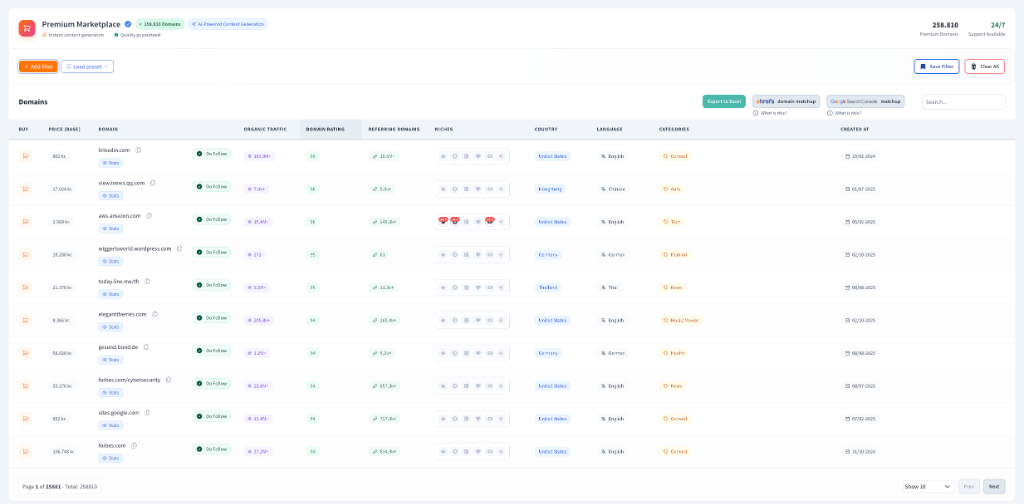The height and width of the screenshot is (504, 1024).
Task: Expand the Show 10 page size dropdown
Action: coord(927,486)
